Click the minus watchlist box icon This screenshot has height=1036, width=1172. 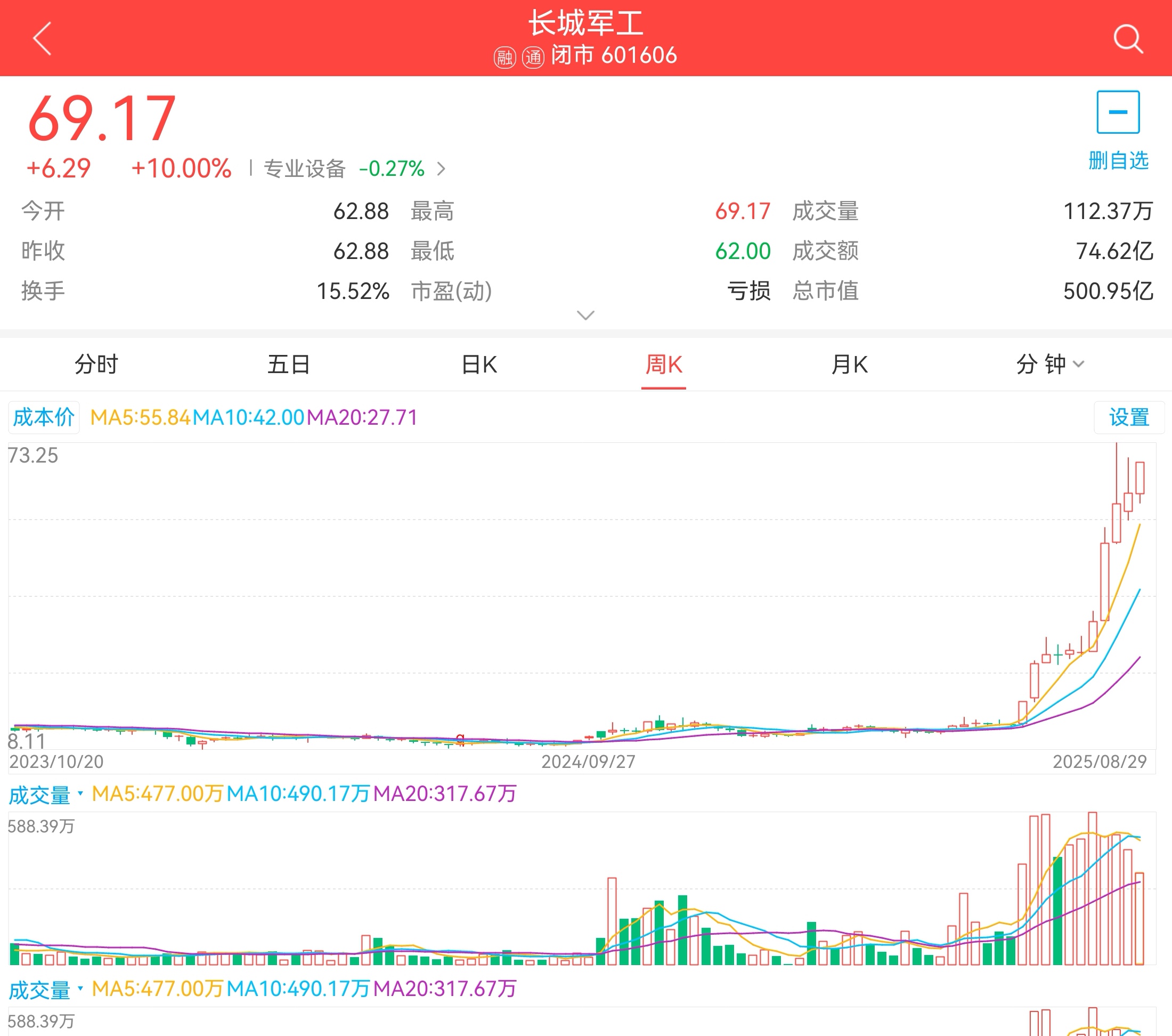tap(1118, 112)
